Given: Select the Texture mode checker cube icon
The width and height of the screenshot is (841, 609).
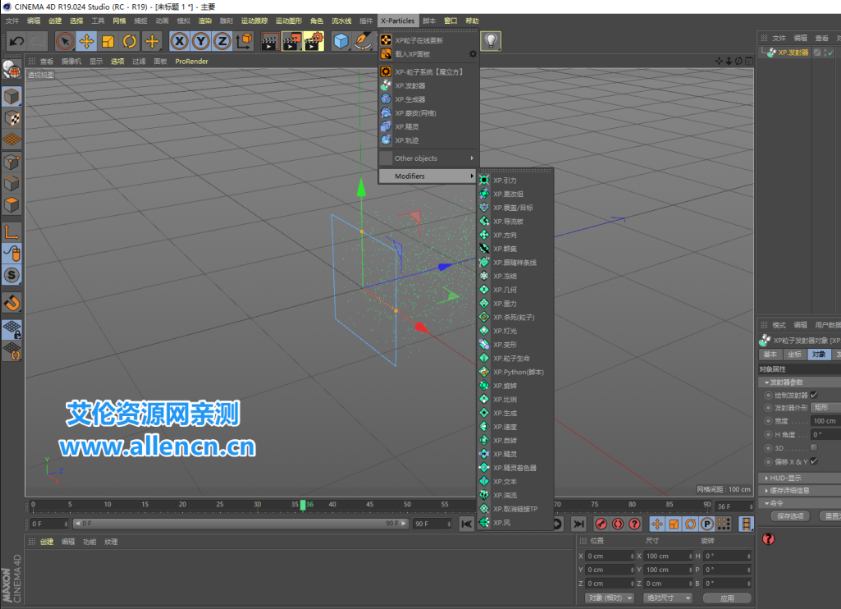Looking at the screenshot, I should tap(12, 118).
